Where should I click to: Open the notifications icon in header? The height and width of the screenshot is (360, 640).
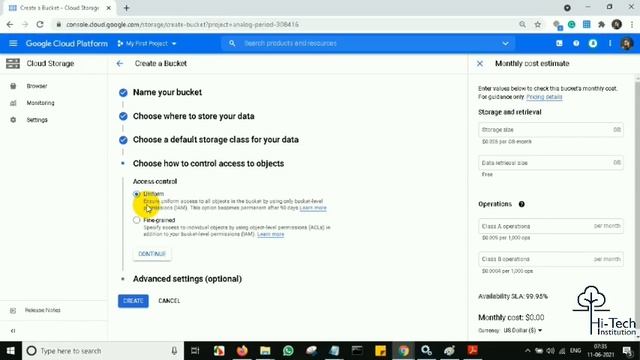point(593,43)
